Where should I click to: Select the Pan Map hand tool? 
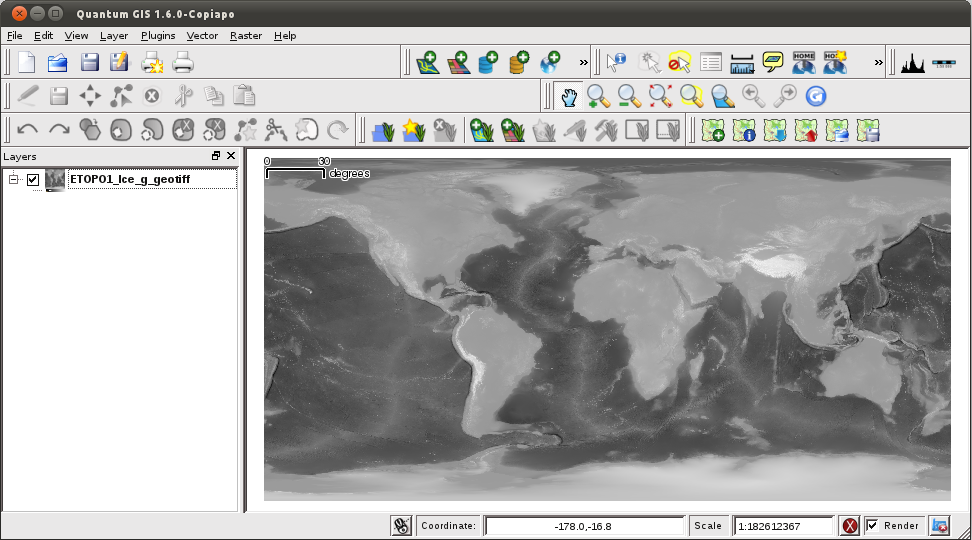[568, 96]
